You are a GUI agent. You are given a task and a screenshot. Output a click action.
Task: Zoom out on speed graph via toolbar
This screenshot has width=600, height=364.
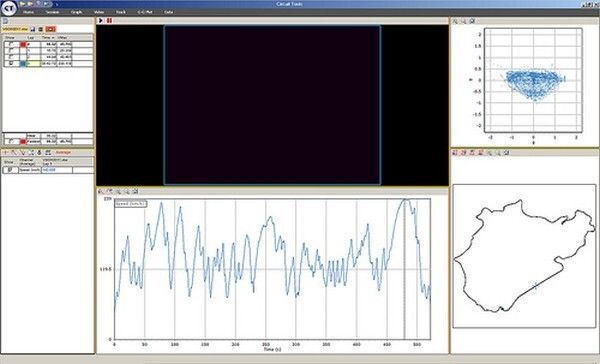click(x=127, y=191)
